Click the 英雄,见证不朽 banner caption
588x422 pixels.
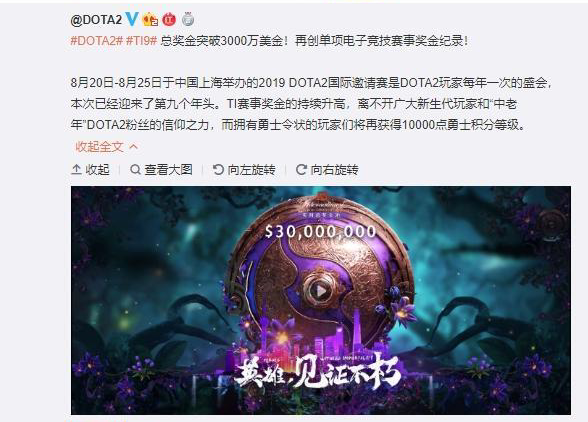pos(318,371)
